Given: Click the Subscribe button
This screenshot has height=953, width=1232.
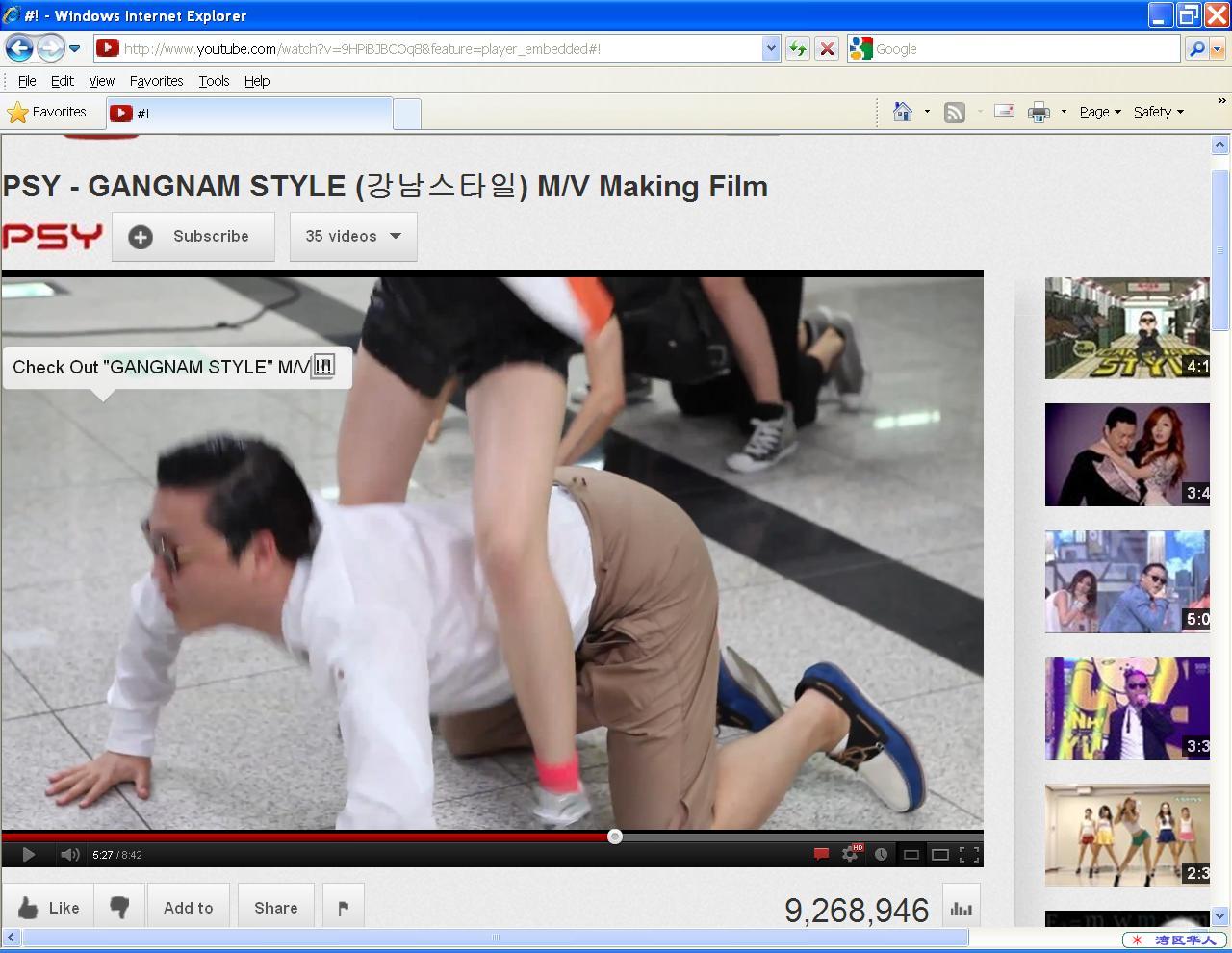Looking at the screenshot, I should [193, 237].
